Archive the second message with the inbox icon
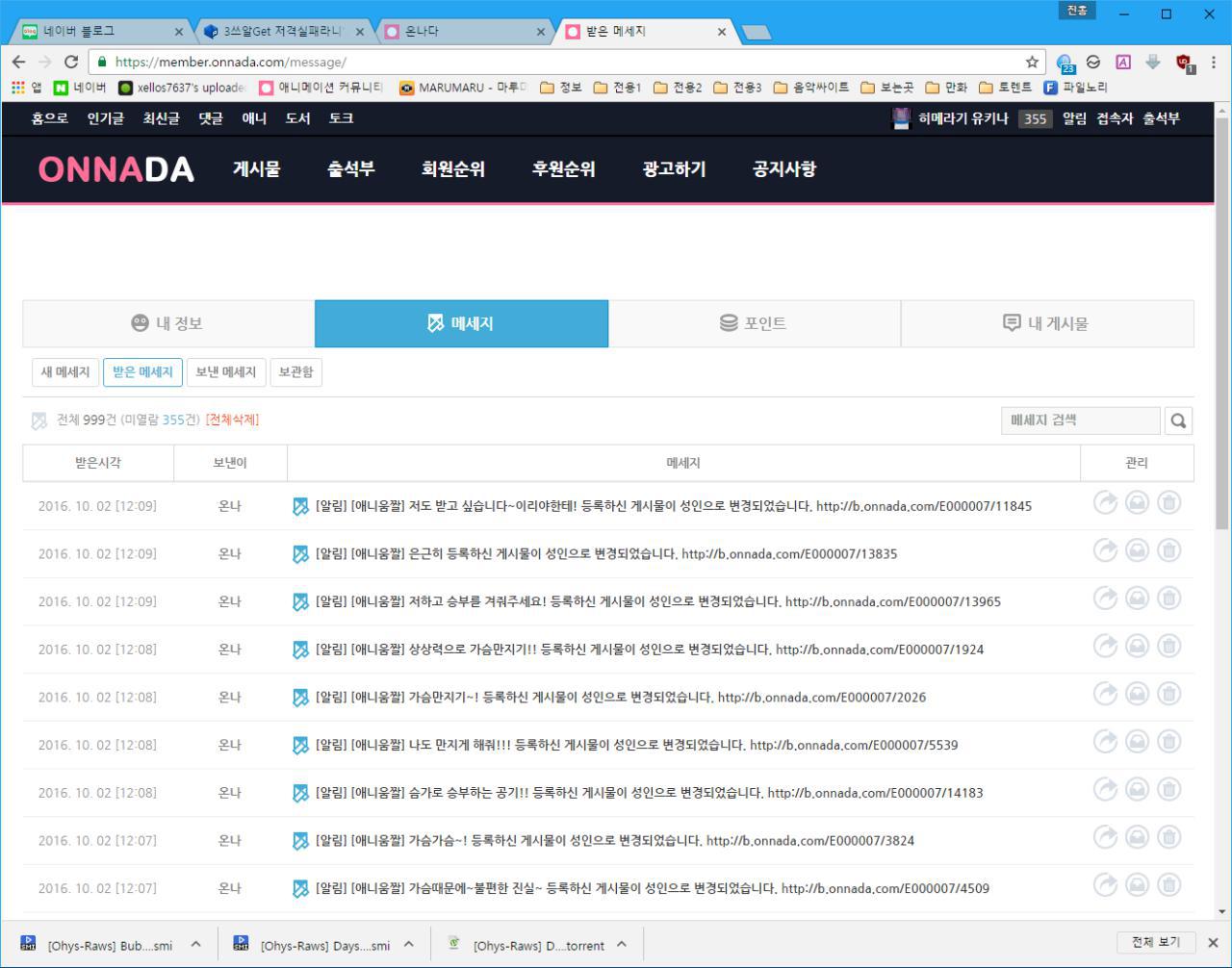Image resolution: width=1232 pixels, height=968 pixels. click(1137, 550)
